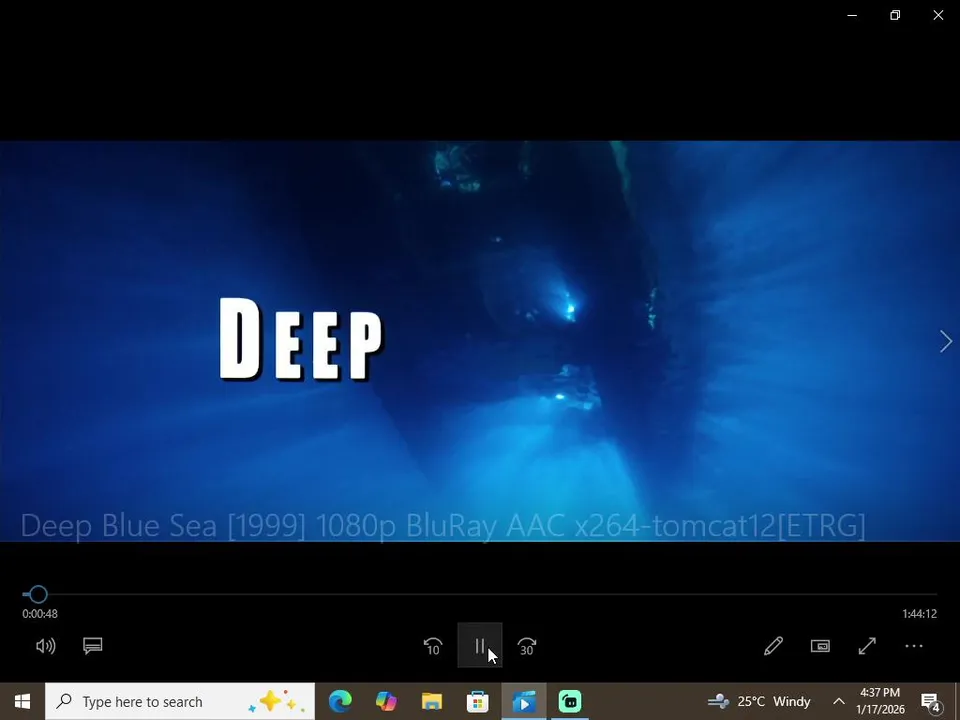Open Microsoft Edge from the taskbar
This screenshot has height=720, width=960.
[x=340, y=702]
